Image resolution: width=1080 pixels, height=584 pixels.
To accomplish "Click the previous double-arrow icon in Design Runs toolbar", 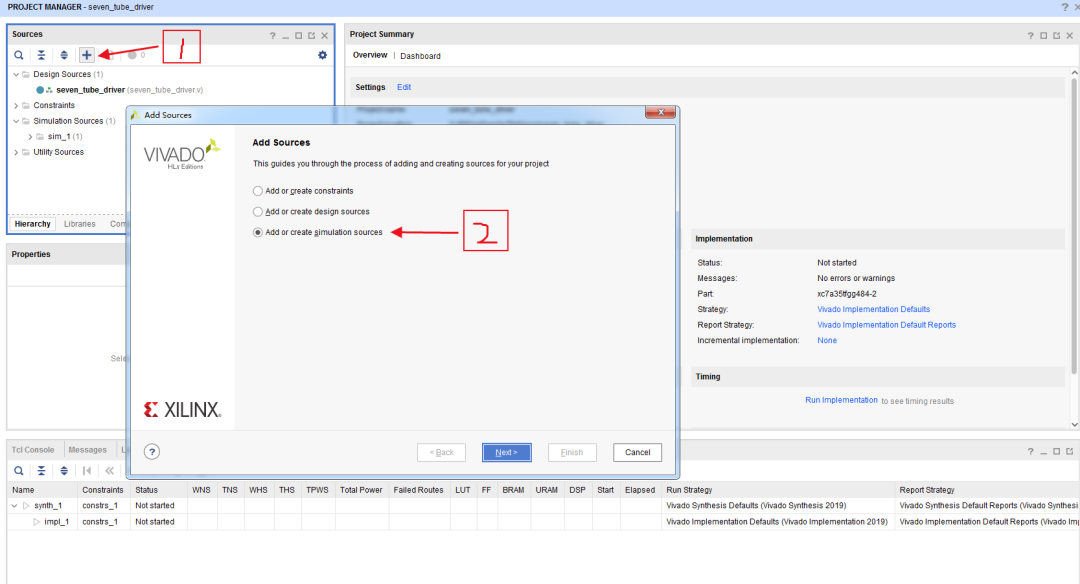I will [x=110, y=471].
